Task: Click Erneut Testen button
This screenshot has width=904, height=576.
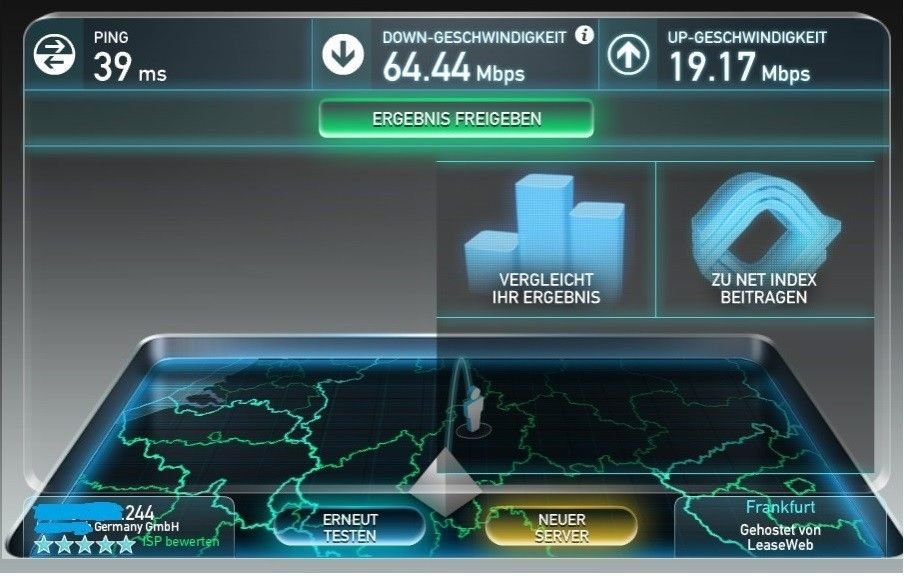Action: pos(350,527)
